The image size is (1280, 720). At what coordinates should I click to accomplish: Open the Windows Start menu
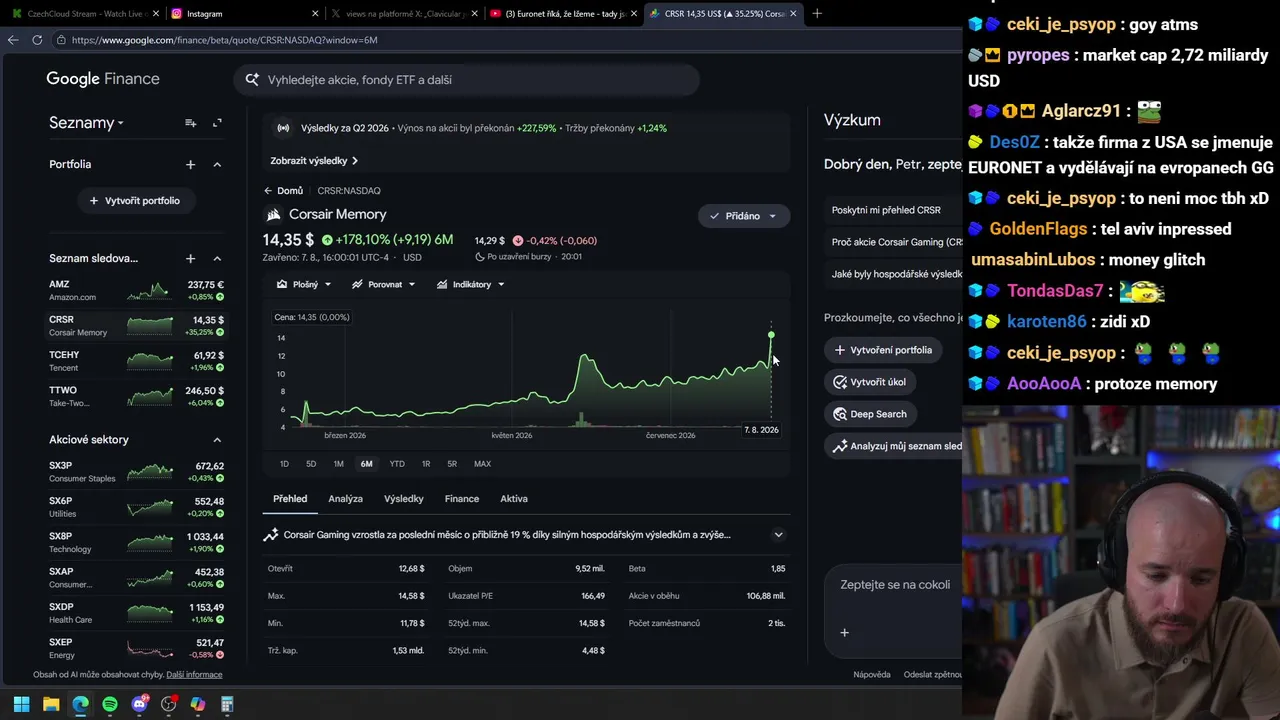pos(21,704)
